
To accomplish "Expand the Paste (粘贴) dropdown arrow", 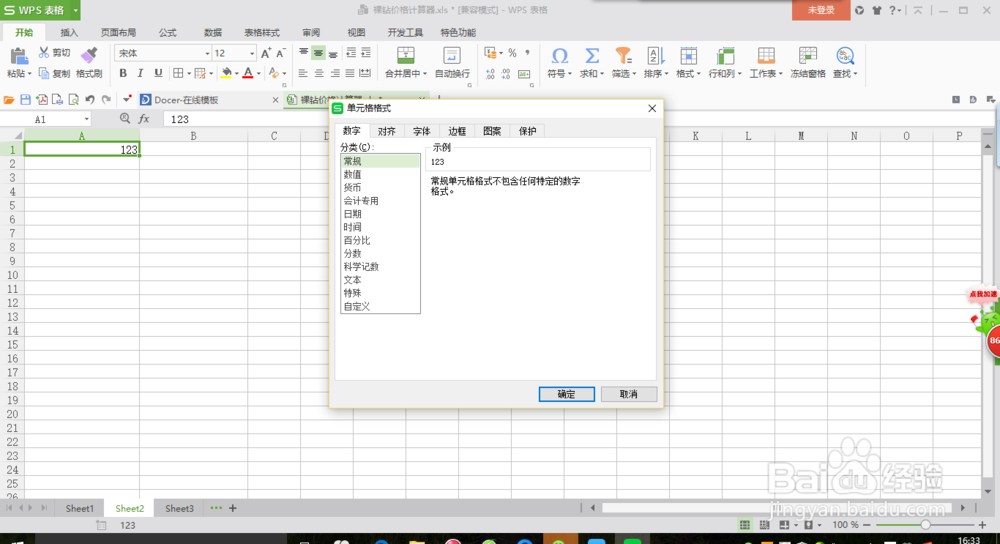I will 29,74.
